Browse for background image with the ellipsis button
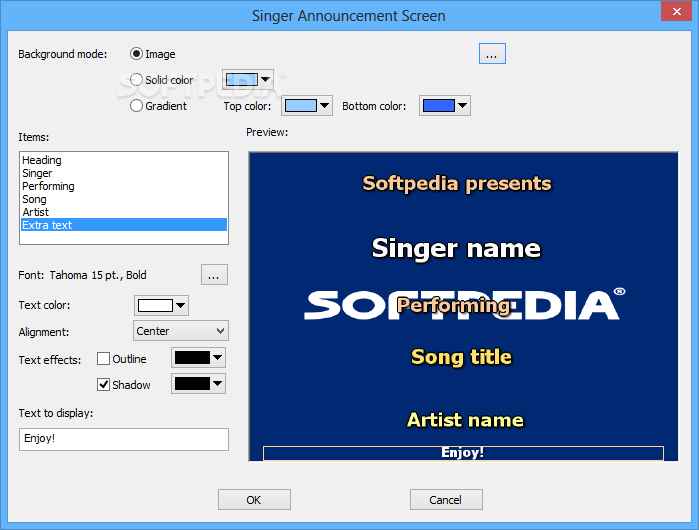 [492, 53]
